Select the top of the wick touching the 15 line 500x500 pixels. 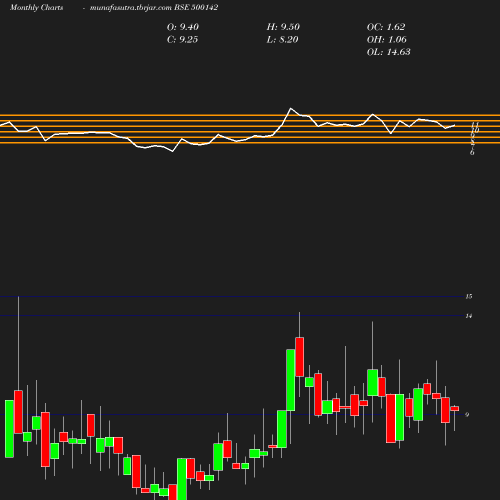tap(18, 296)
